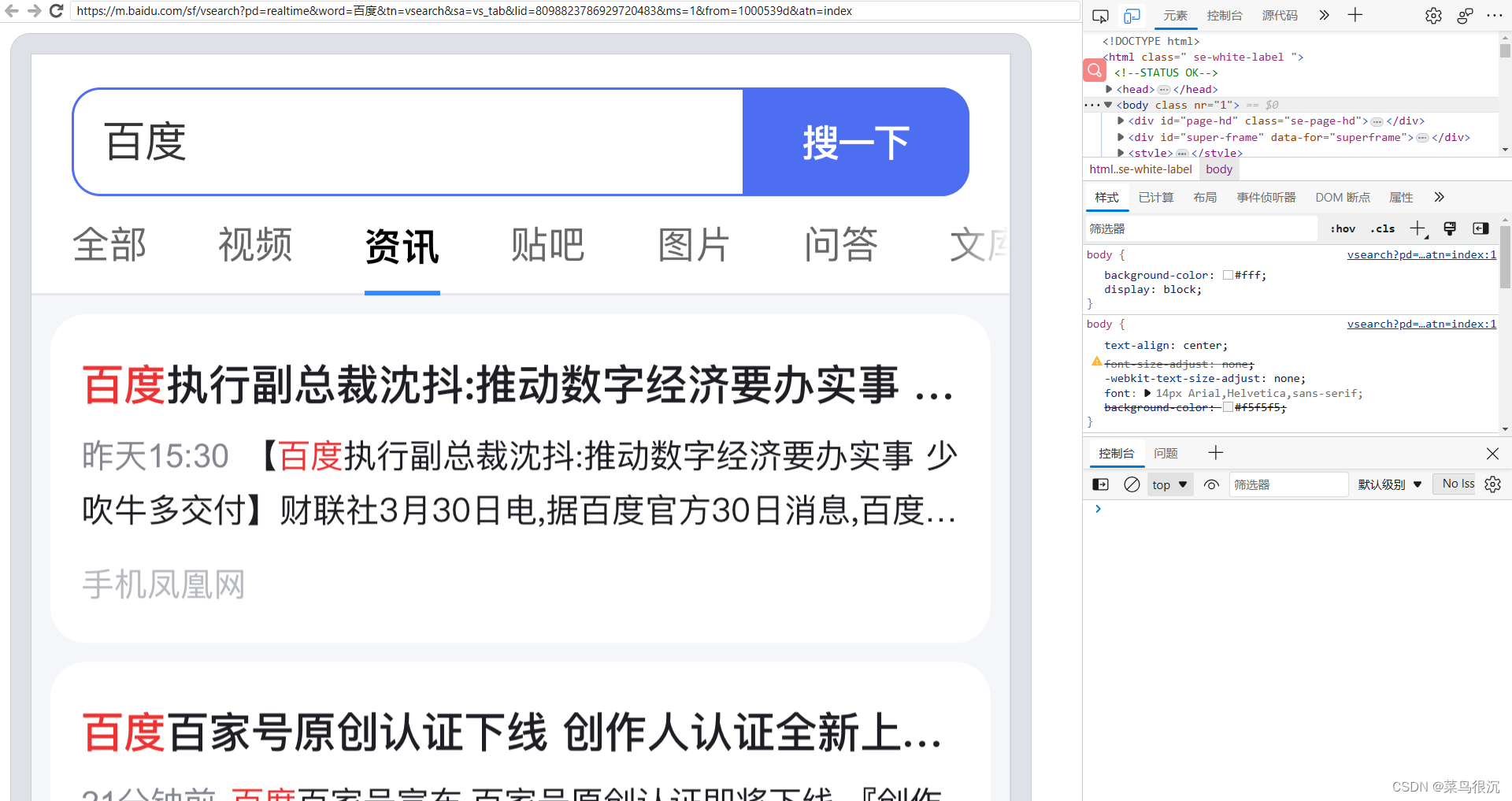Add a new DevTools tool tab
The height and width of the screenshot is (801, 1512).
click(x=1354, y=15)
